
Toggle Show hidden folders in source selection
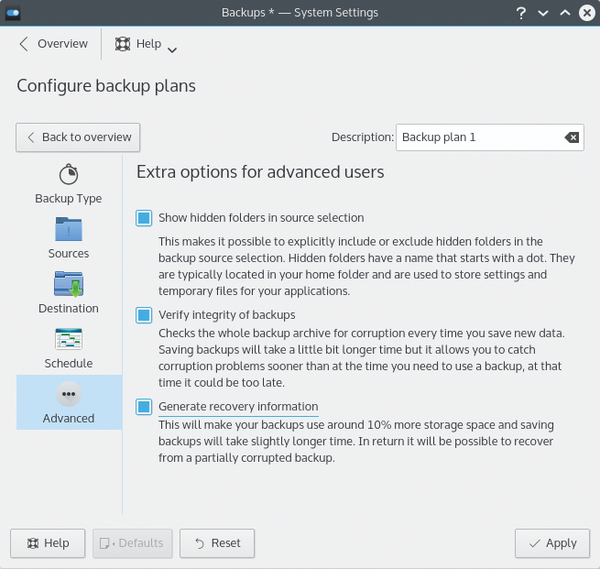click(x=143, y=218)
